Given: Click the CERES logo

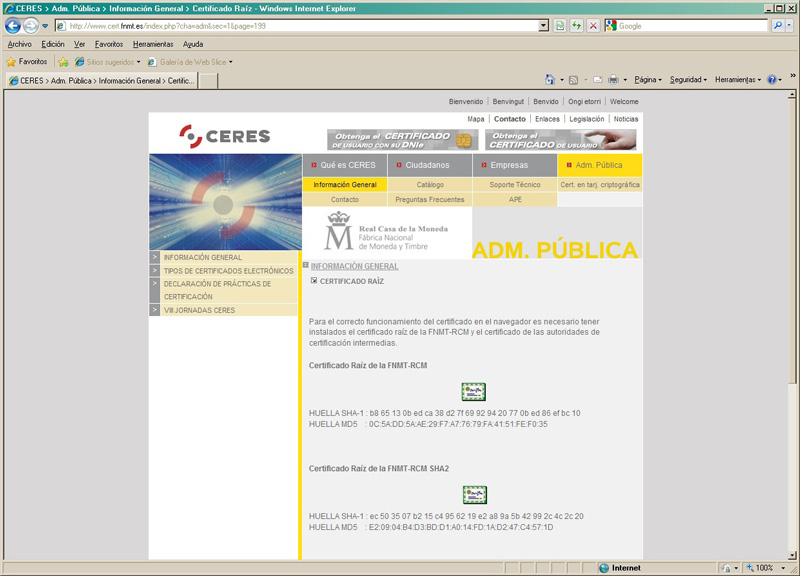Looking at the screenshot, I should pos(224,136).
